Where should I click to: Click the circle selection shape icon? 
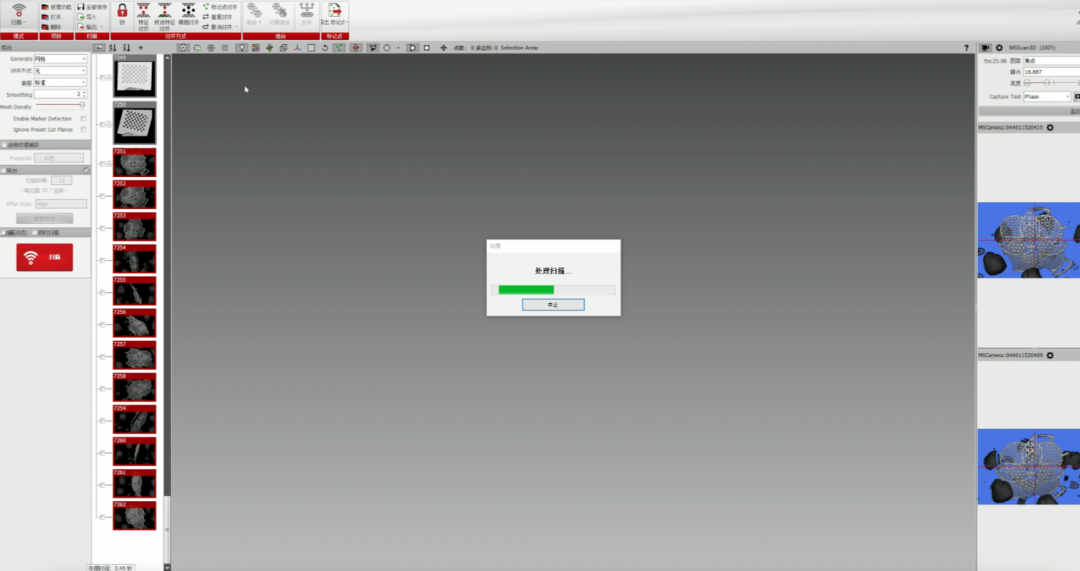[386, 48]
